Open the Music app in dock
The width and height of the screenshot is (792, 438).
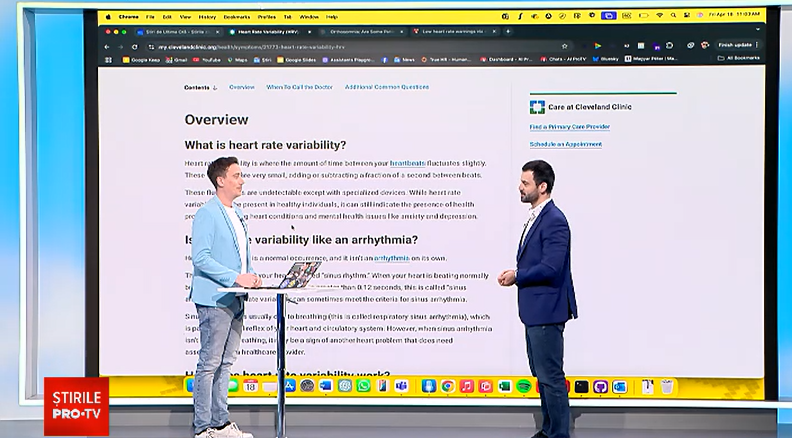(467, 386)
